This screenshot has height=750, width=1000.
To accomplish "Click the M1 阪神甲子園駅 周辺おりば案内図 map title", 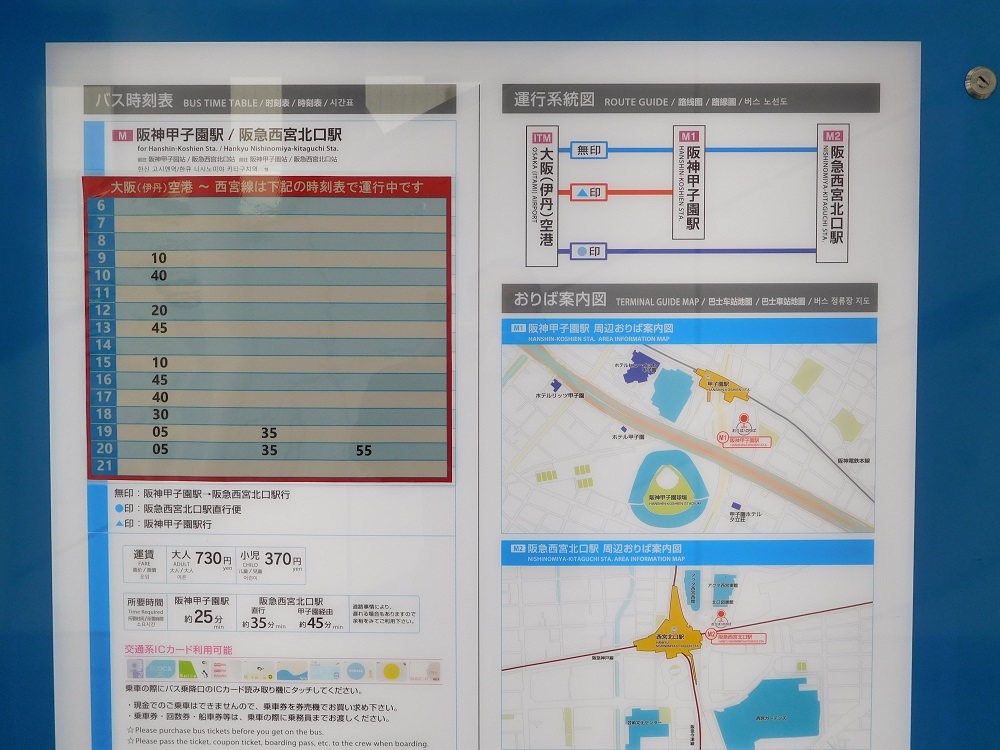I will click(689, 332).
